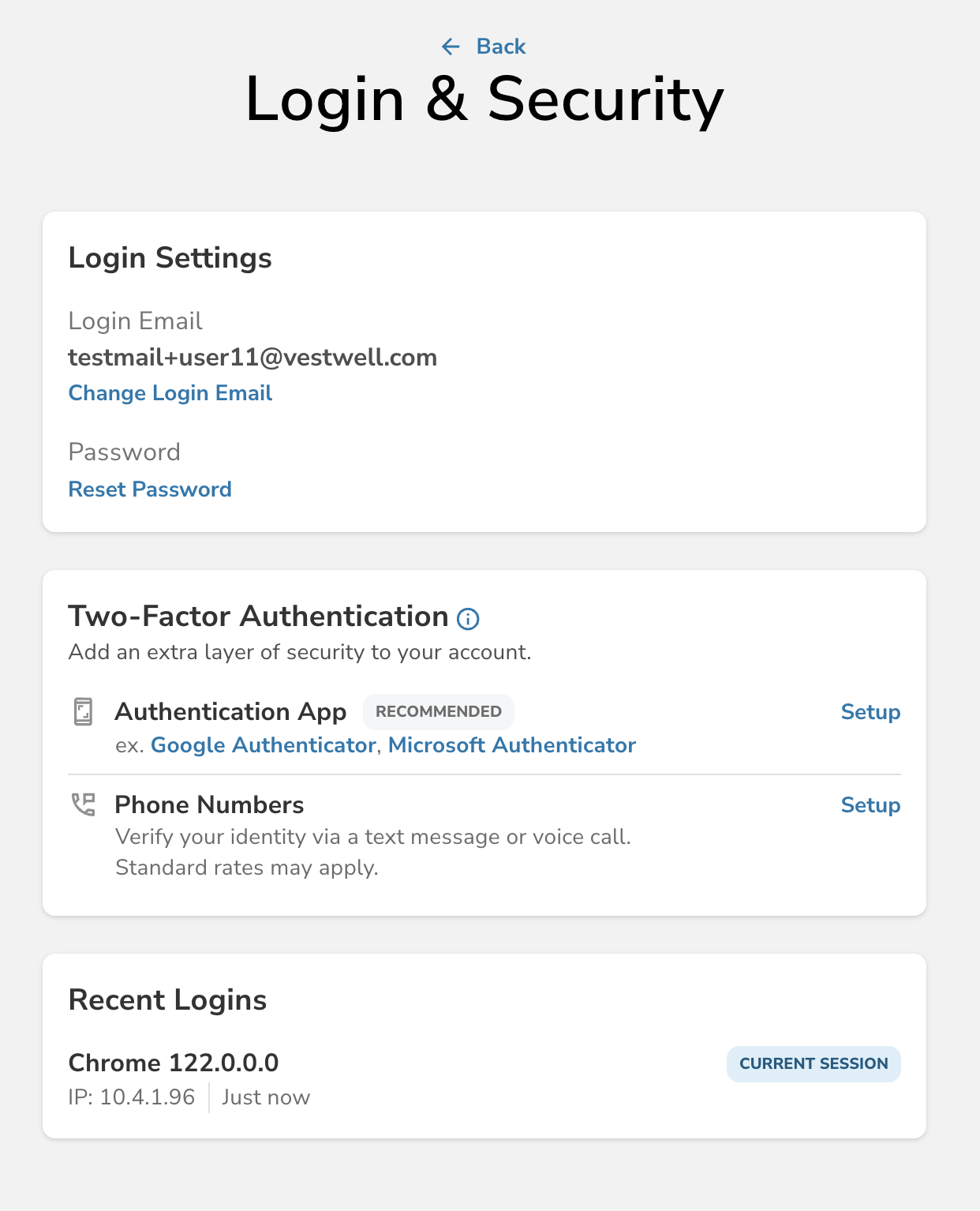Click the CURRENT SESSION badge
This screenshot has width=980, height=1211.
click(813, 1063)
